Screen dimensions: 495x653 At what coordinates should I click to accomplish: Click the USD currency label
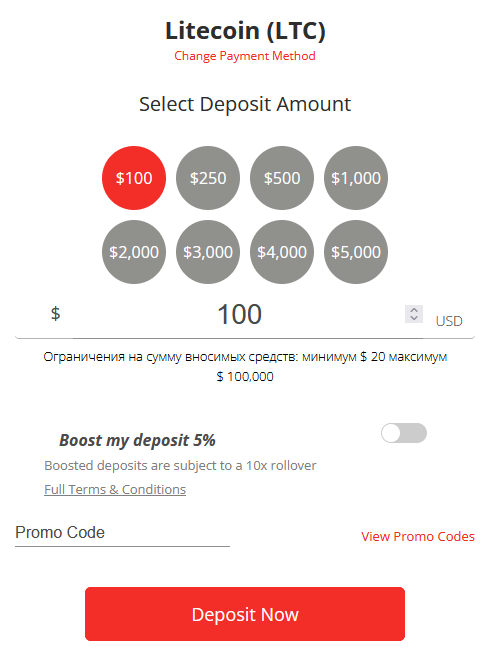pos(449,321)
